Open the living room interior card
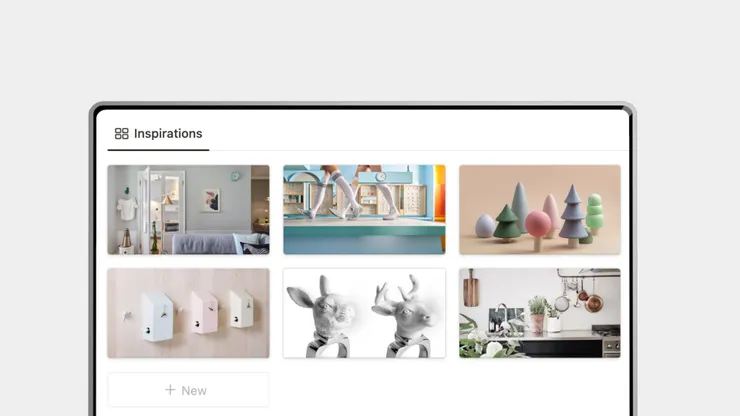Viewport: 740px width, 416px height. click(188, 210)
